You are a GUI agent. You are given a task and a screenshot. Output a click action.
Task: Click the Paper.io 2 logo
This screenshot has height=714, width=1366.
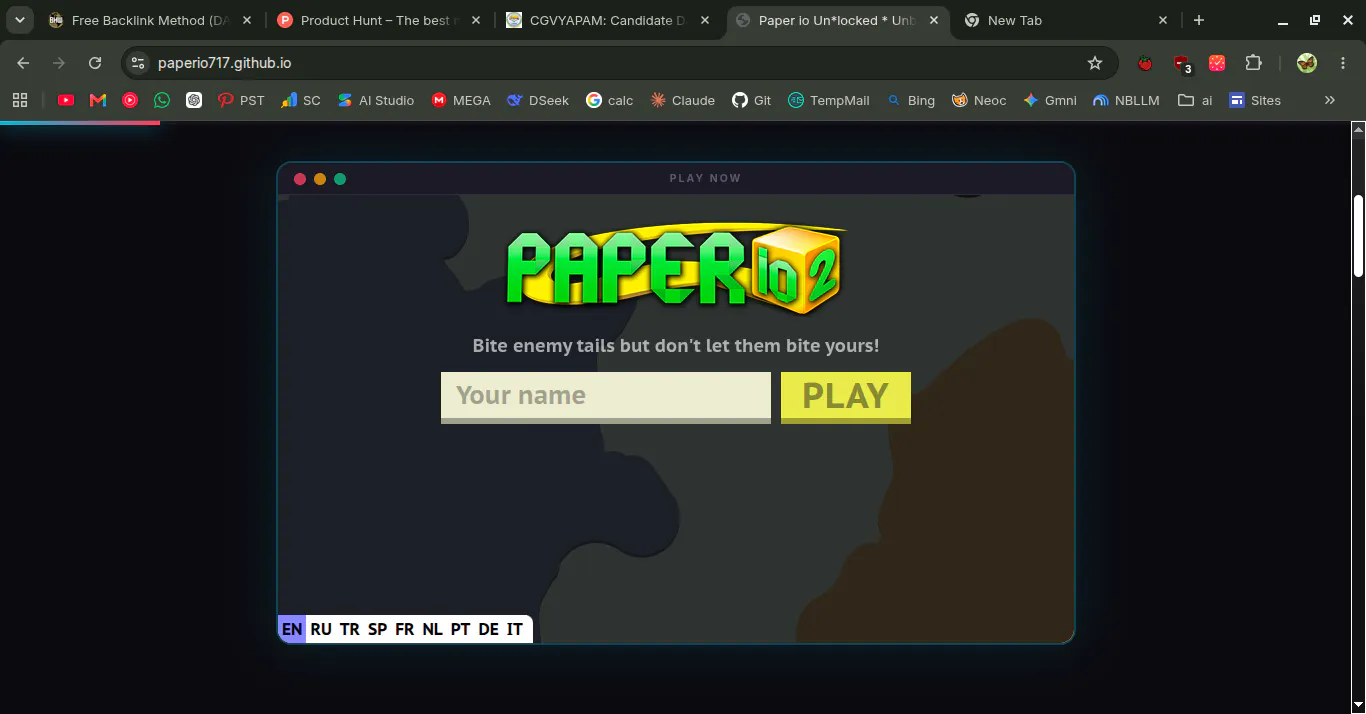(675, 267)
